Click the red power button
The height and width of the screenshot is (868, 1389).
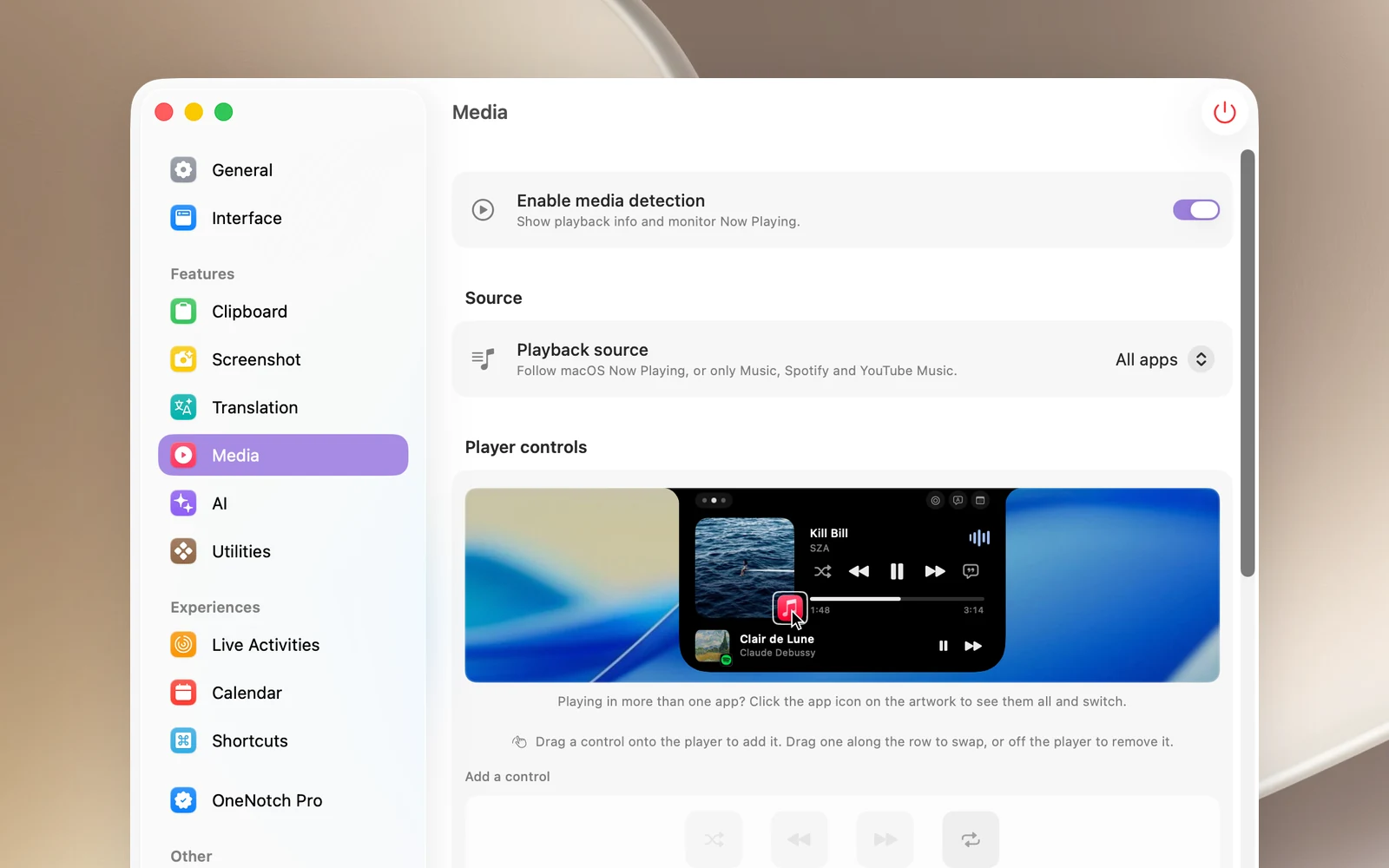tap(1224, 112)
